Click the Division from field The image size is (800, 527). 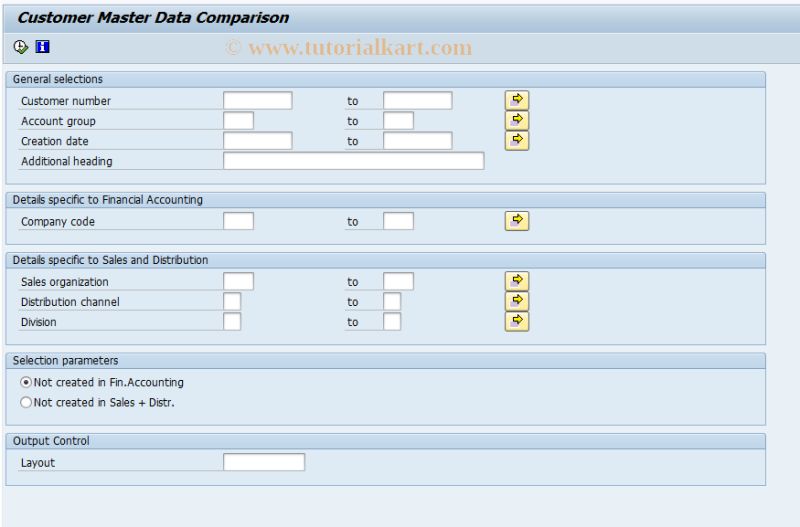pos(232,322)
